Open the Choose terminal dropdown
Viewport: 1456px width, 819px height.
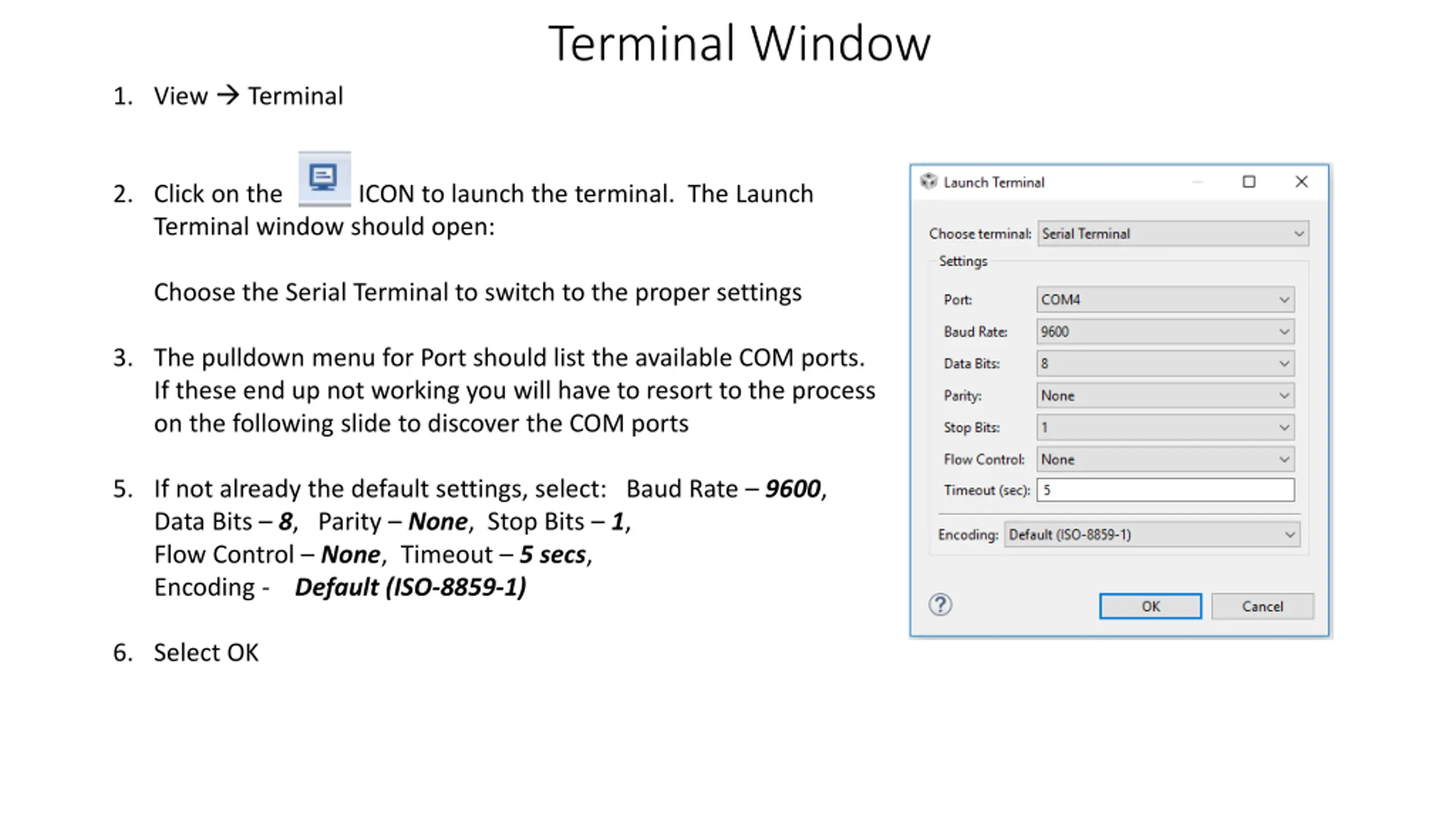1173,234
